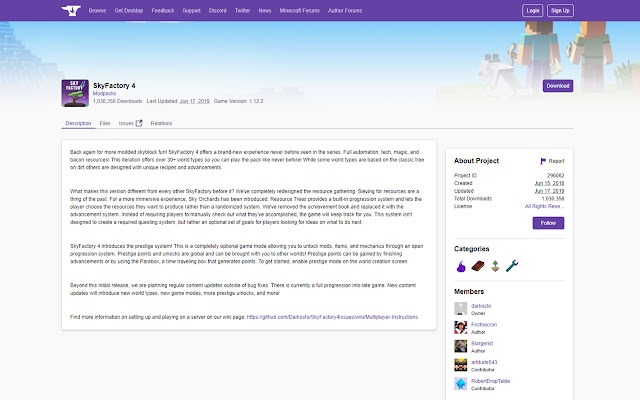
Task: Select the skyblock island arrows category icon
Action: (495, 266)
